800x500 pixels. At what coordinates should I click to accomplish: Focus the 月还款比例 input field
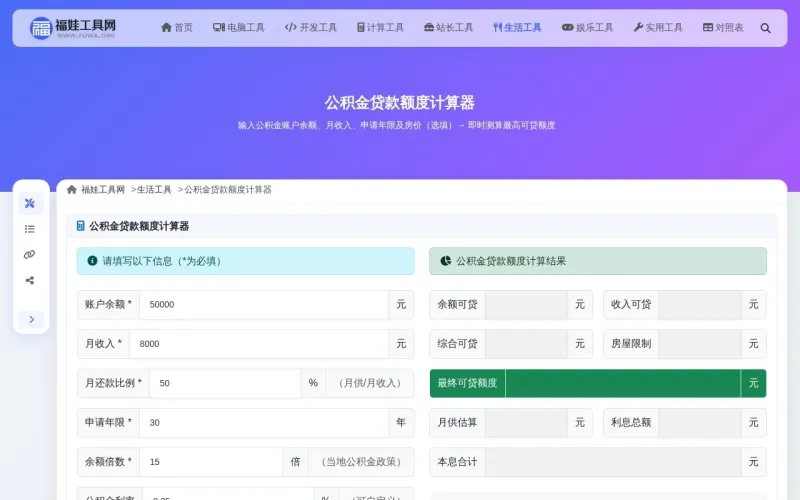click(225, 383)
